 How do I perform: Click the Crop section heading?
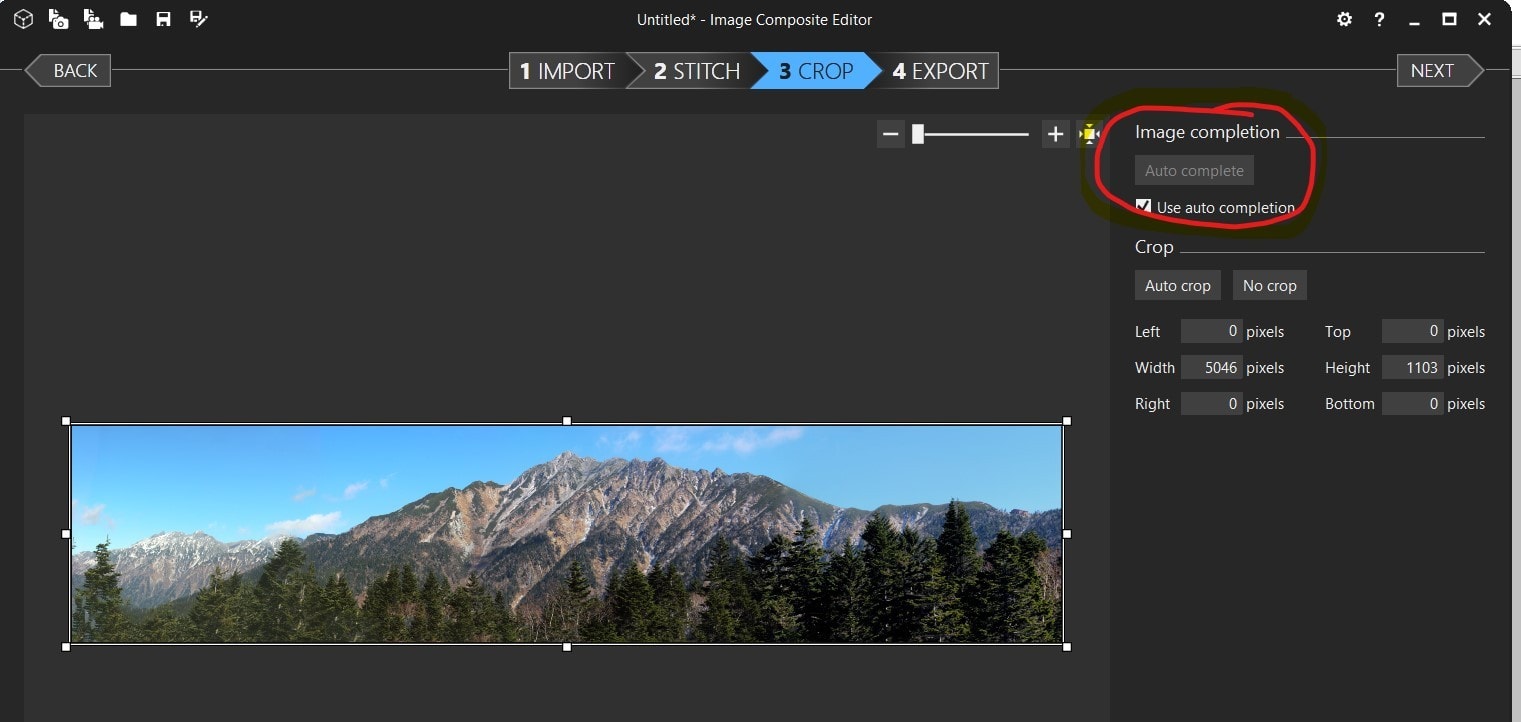coord(1154,247)
